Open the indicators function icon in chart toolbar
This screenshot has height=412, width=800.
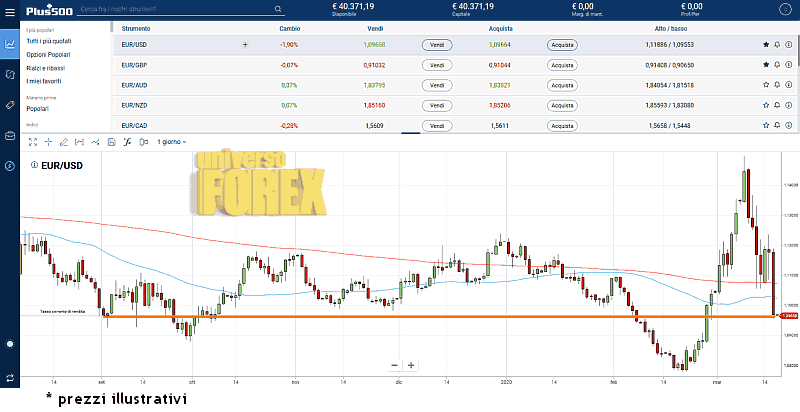pos(126,142)
